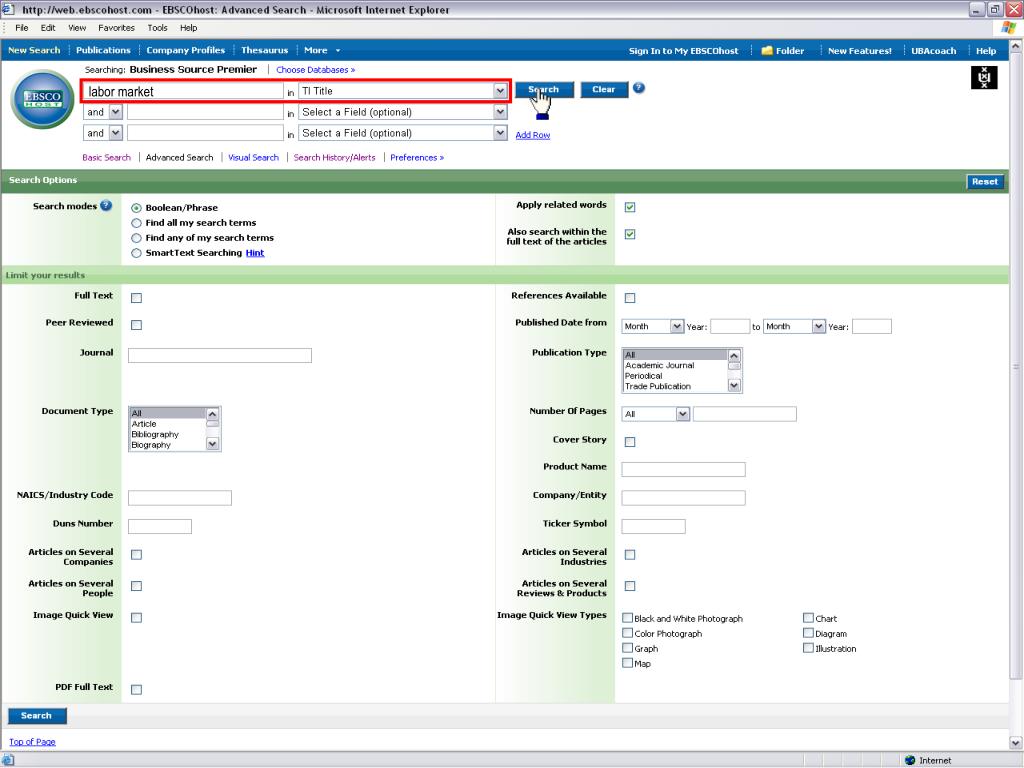Click the SmartText Hint link
This screenshot has width=1024, height=768.
pyautogui.click(x=255, y=253)
